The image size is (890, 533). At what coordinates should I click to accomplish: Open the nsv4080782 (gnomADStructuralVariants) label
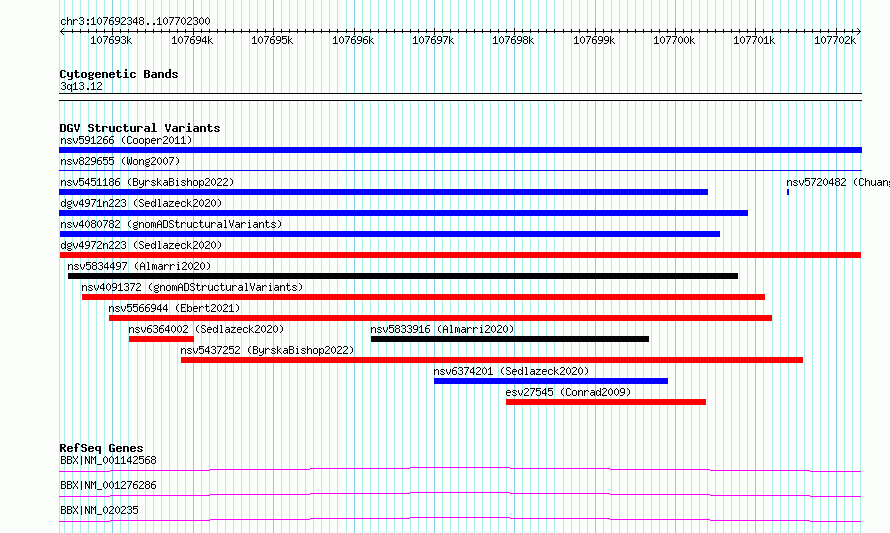point(171,224)
